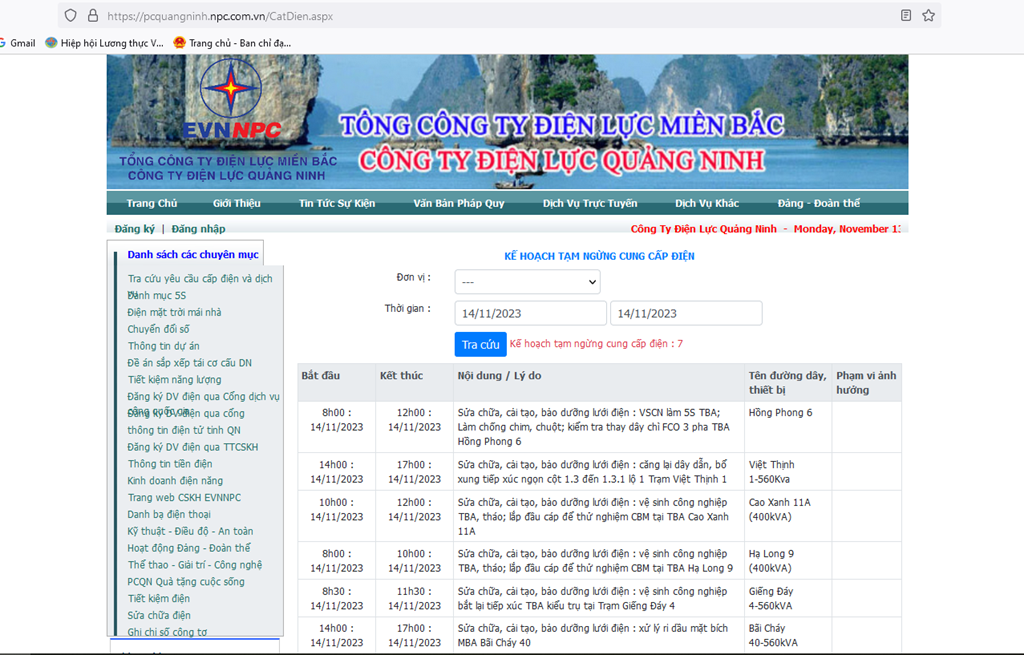
Task: Open Sửa chữa điện sidebar link
Action: (159, 616)
